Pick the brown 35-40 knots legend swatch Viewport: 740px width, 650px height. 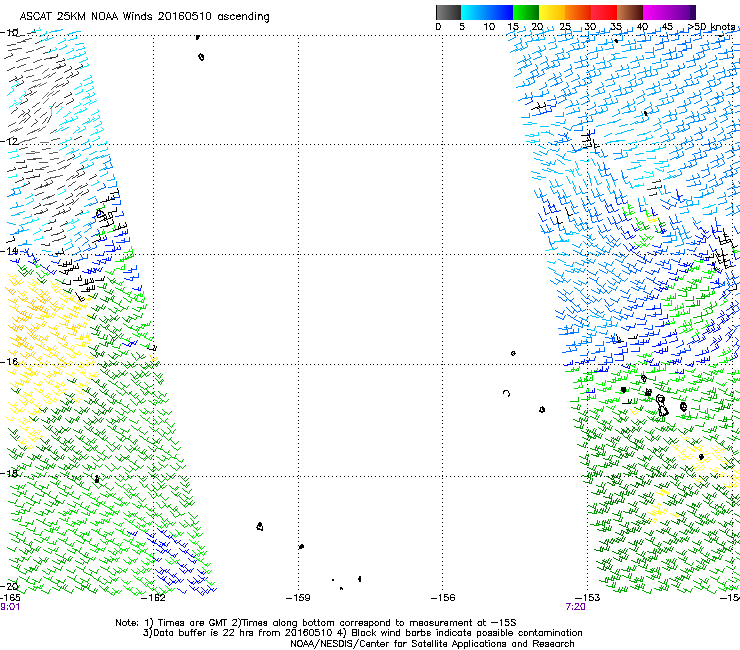click(x=630, y=12)
